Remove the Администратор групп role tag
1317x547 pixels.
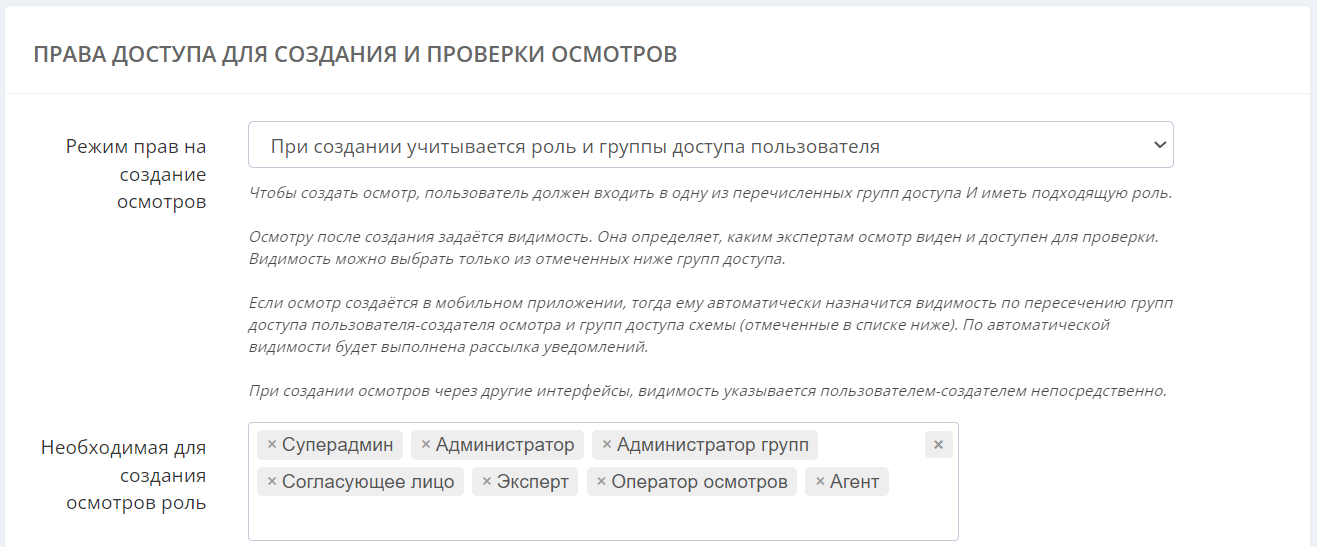(x=607, y=445)
